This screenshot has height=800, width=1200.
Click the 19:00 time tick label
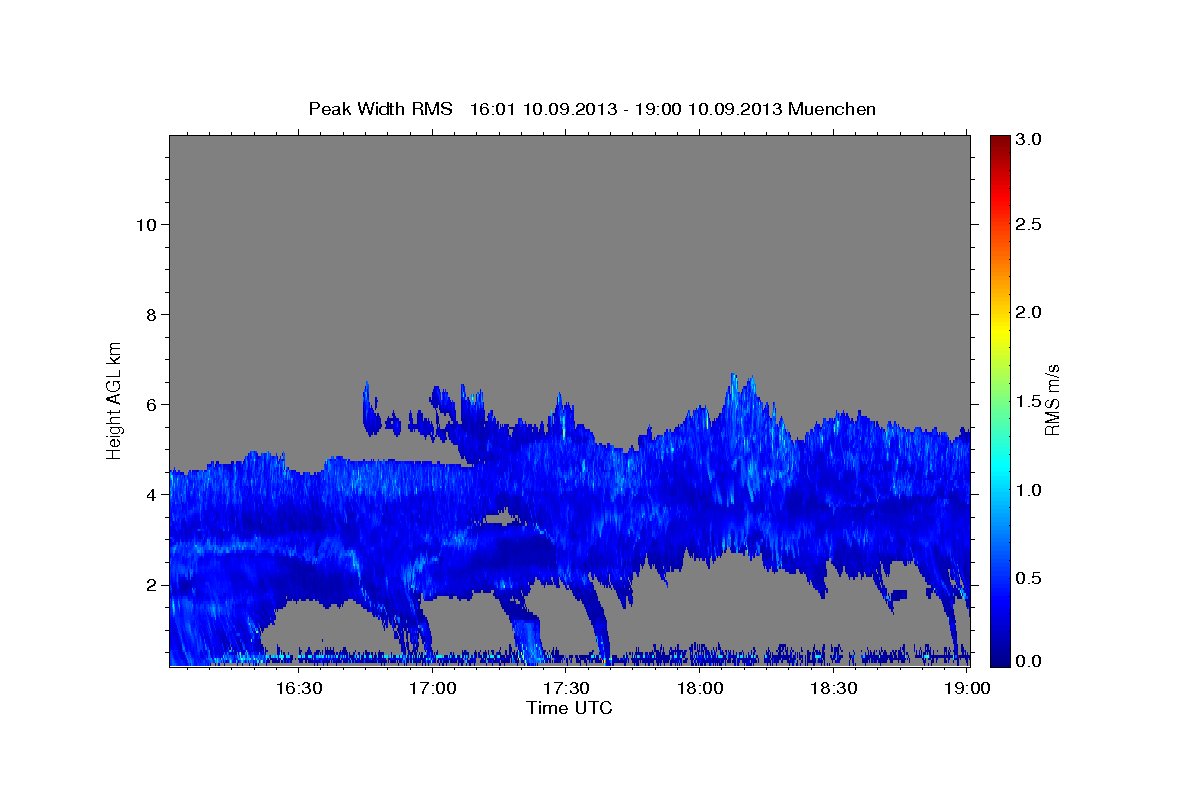pyautogui.click(x=967, y=688)
